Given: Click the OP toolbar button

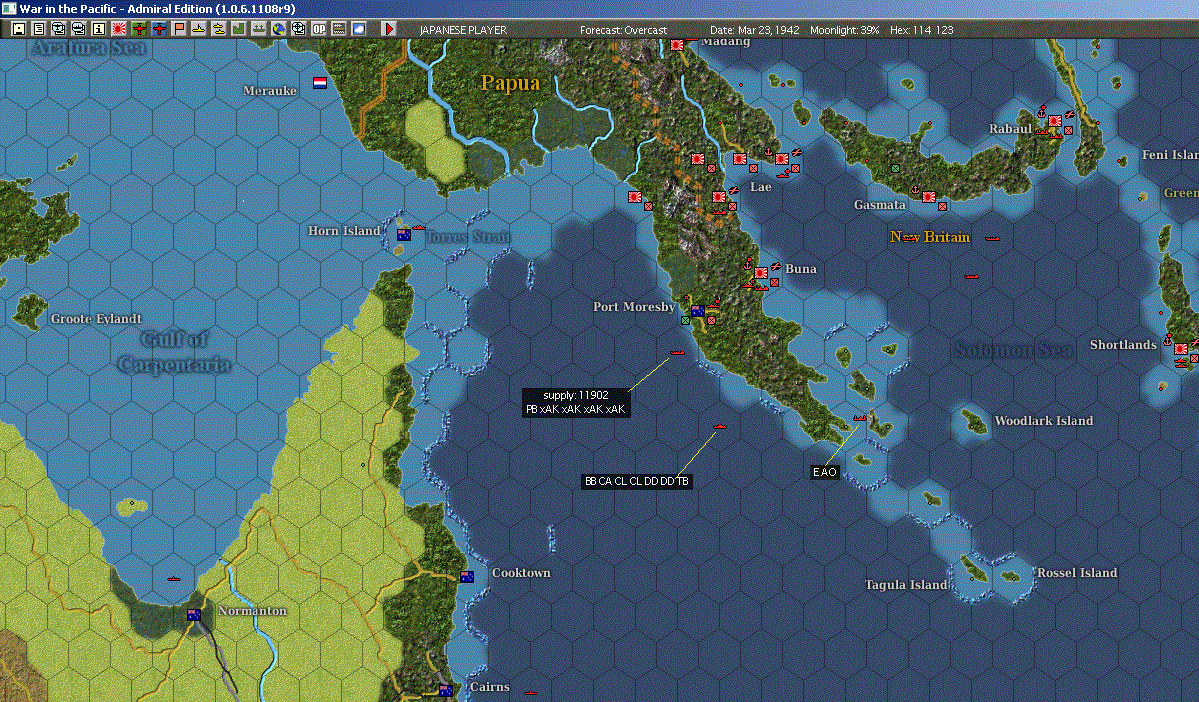Looking at the screenshot, I should pyautogui.click(x=319, y=29).
